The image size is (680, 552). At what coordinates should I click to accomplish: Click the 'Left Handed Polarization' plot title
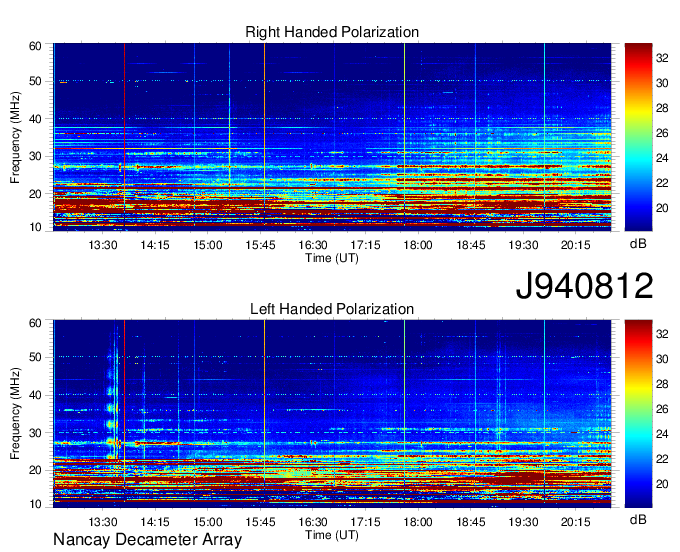[x=332, y=309]
